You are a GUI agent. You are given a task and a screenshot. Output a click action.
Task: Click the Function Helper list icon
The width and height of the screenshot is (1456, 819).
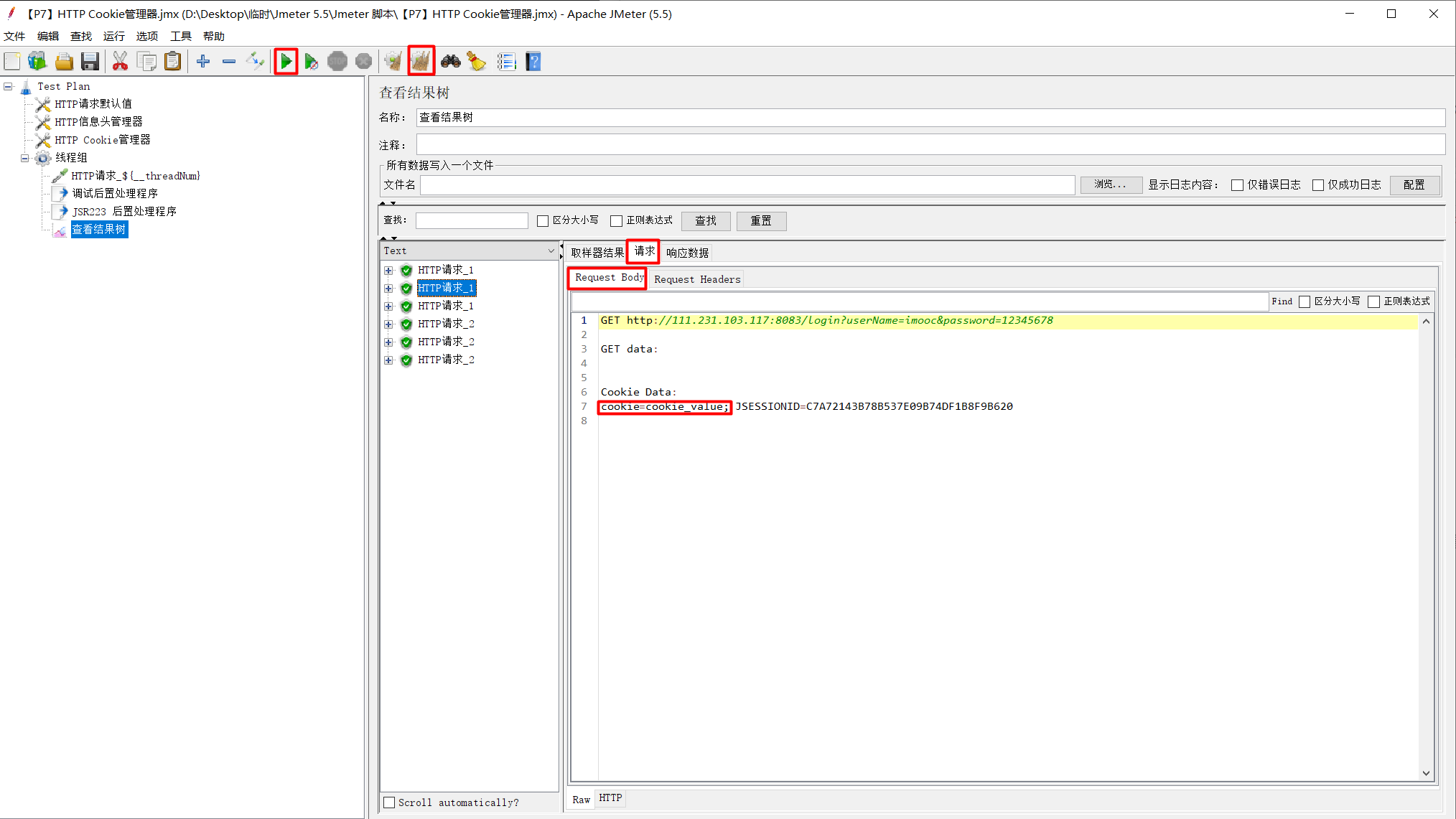pos(506,62)
